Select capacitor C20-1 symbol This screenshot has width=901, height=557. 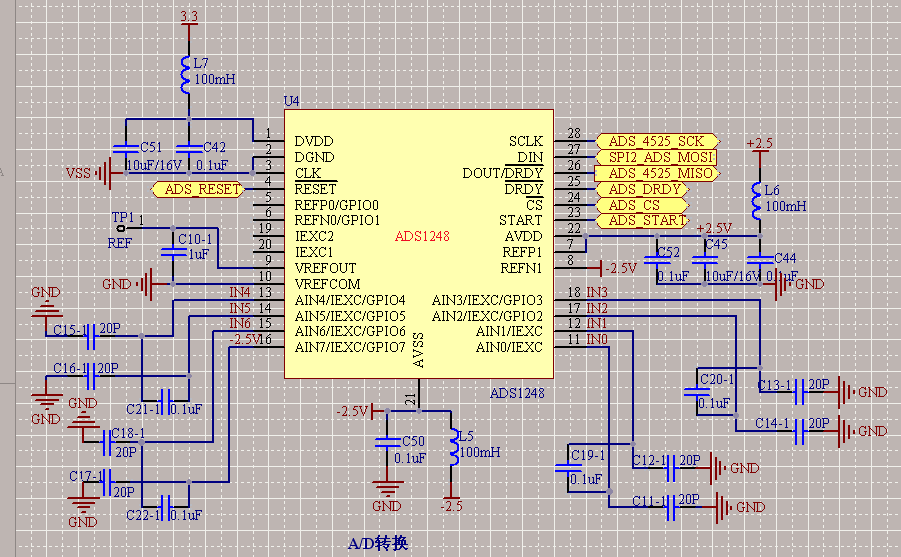click(697, 392)
